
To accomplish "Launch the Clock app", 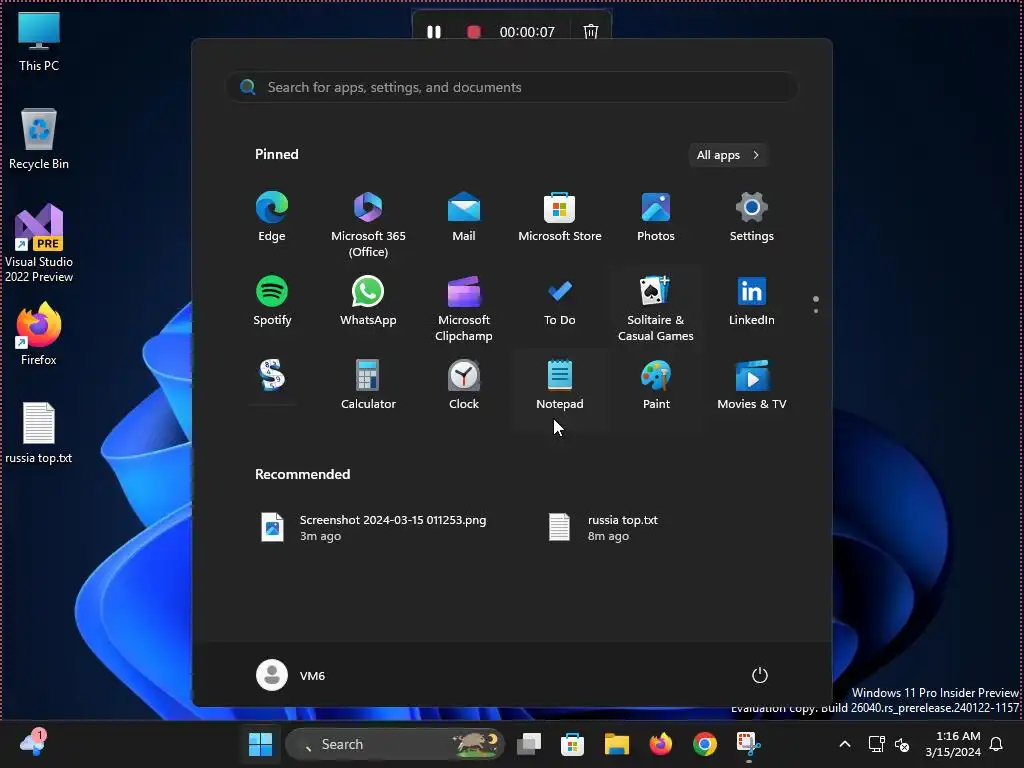I will [x=464, y=385].
